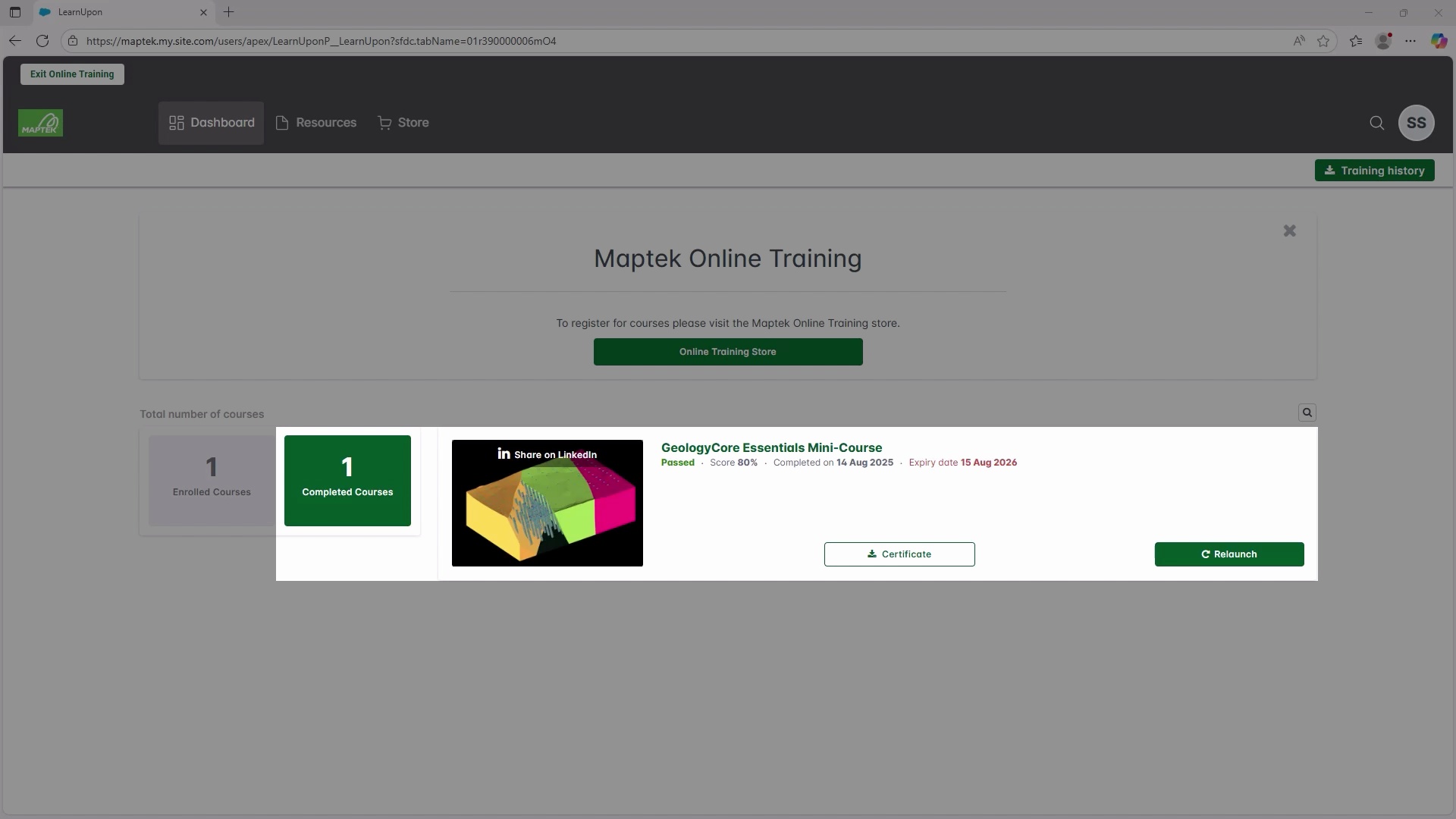Open the Store menu item
The image size is (1456, 819).
(x=403, y=123)
